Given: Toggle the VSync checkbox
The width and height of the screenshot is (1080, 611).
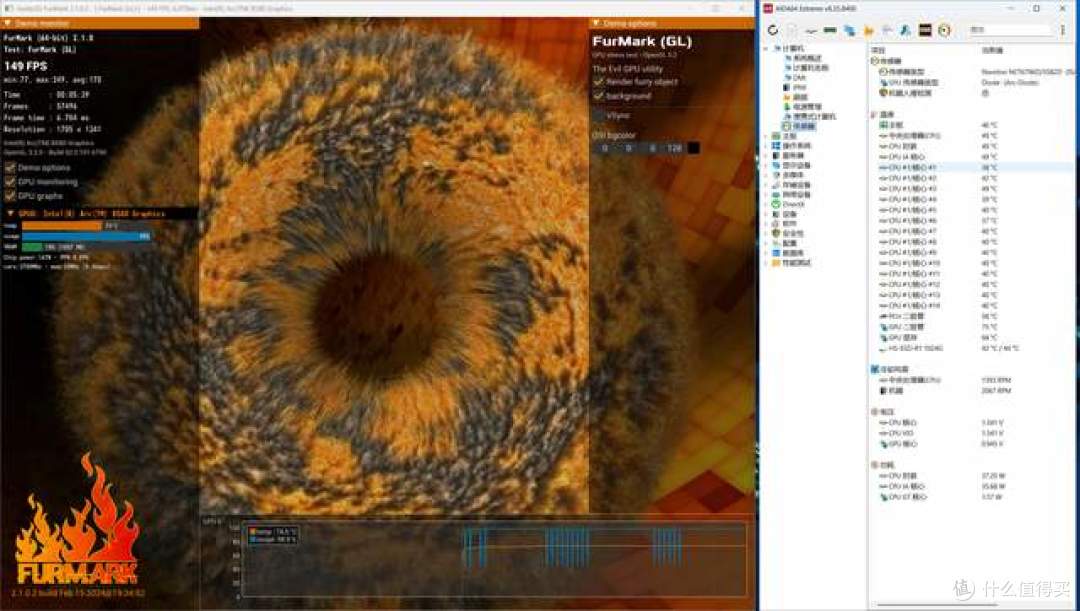Looking at the screenshot, I should click(599, 116).
